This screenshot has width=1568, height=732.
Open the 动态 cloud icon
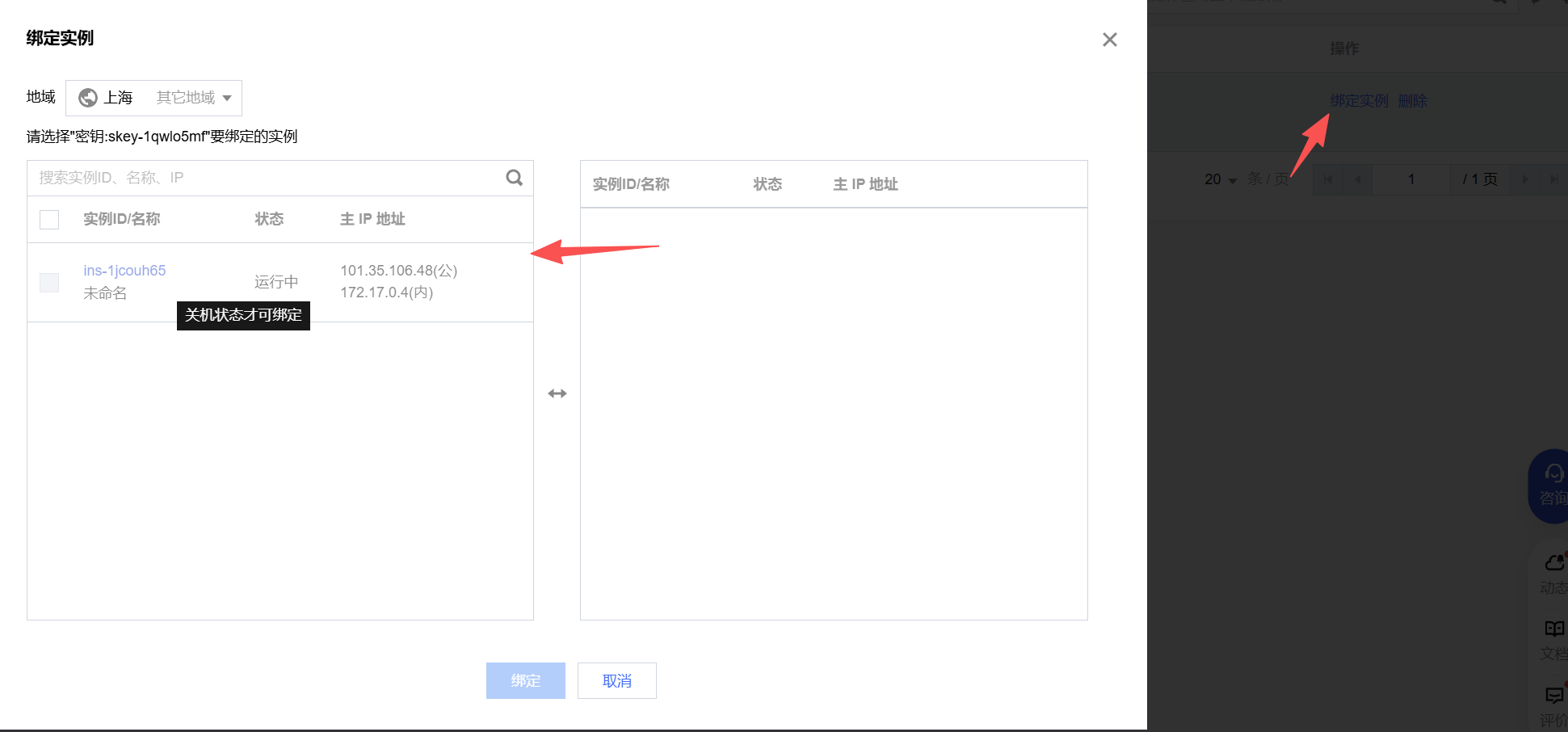[1555, 562]
